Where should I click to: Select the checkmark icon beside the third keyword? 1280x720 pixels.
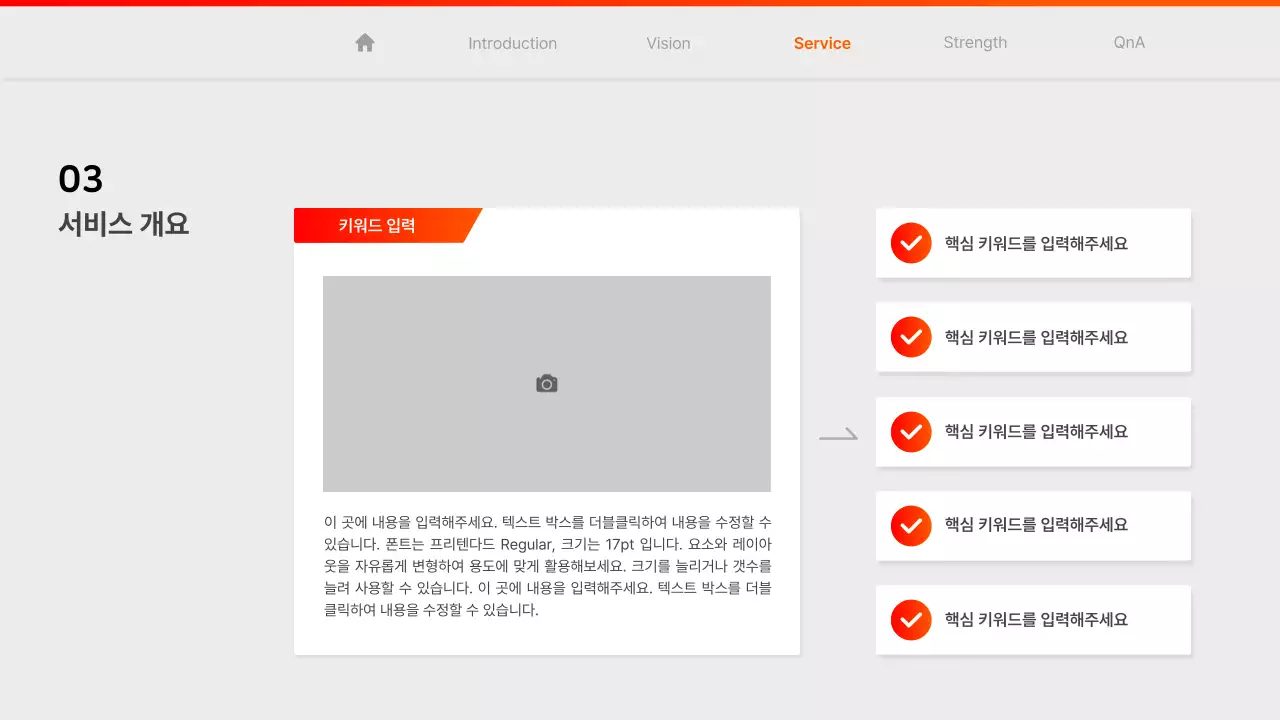point(911,432)
